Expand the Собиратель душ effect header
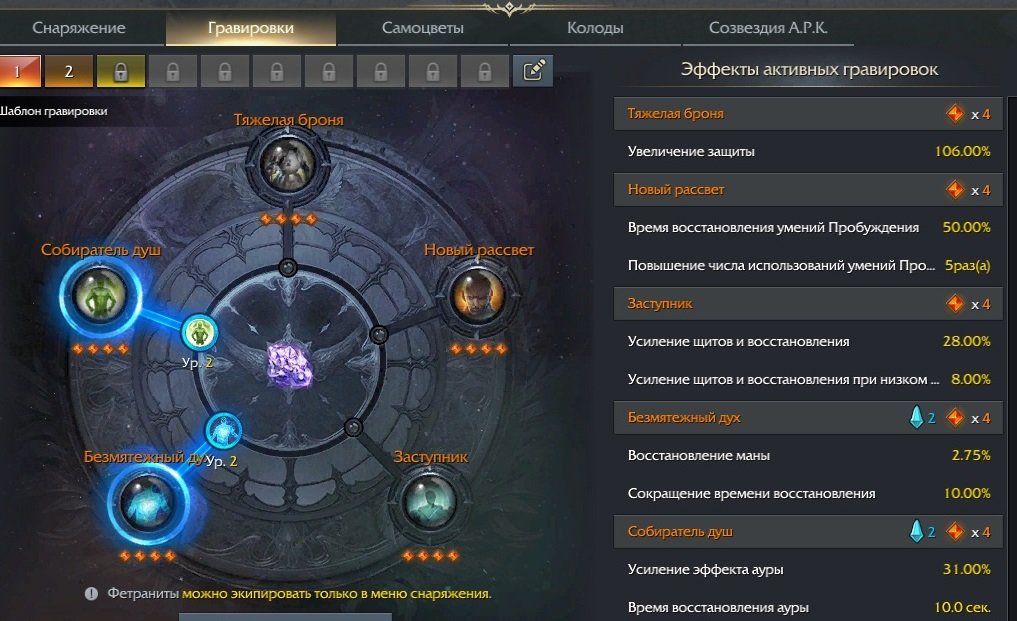 coord(808,531)
